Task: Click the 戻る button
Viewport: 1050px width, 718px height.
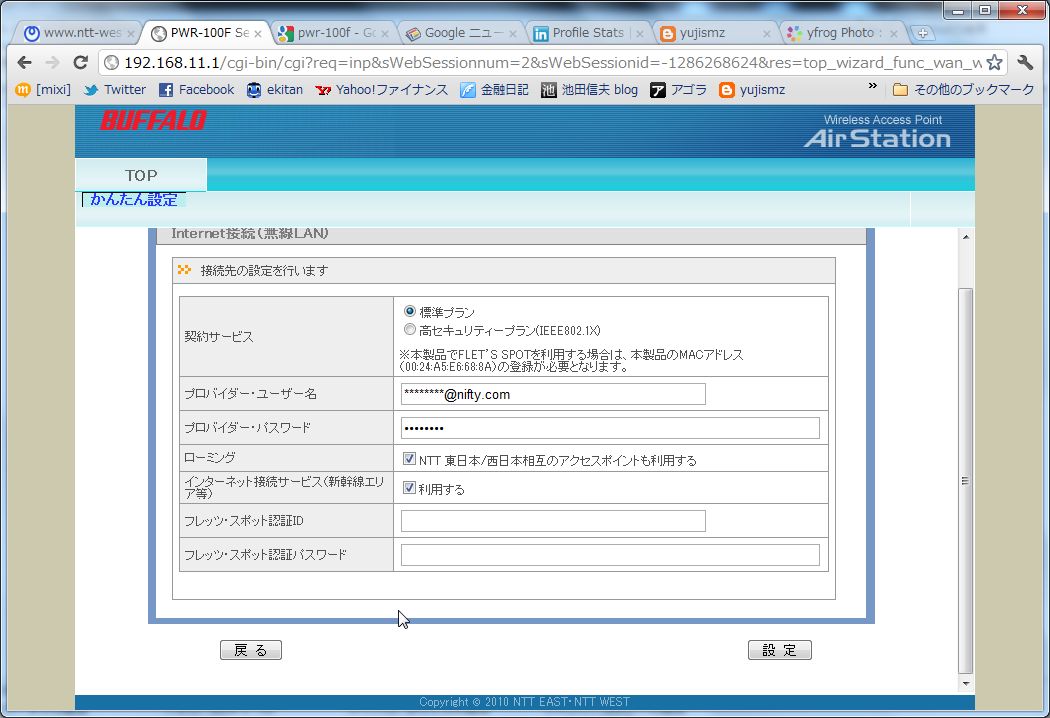Action: point(251,650)
